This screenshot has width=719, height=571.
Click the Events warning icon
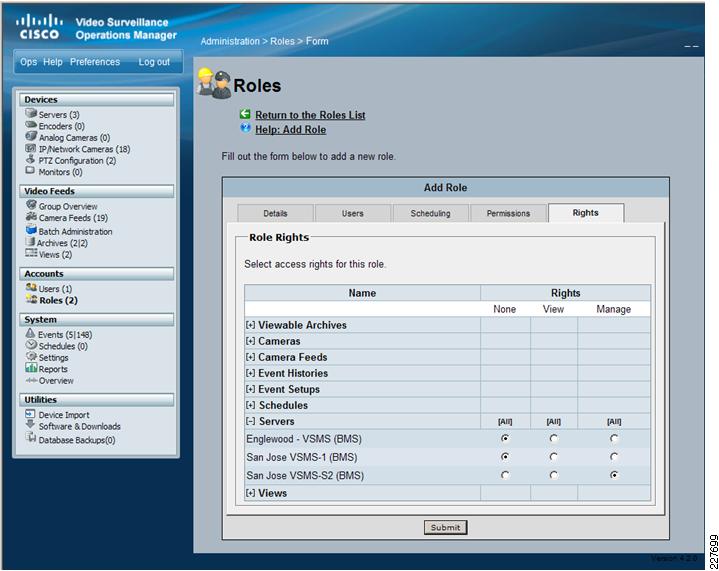tap(30, 333)
